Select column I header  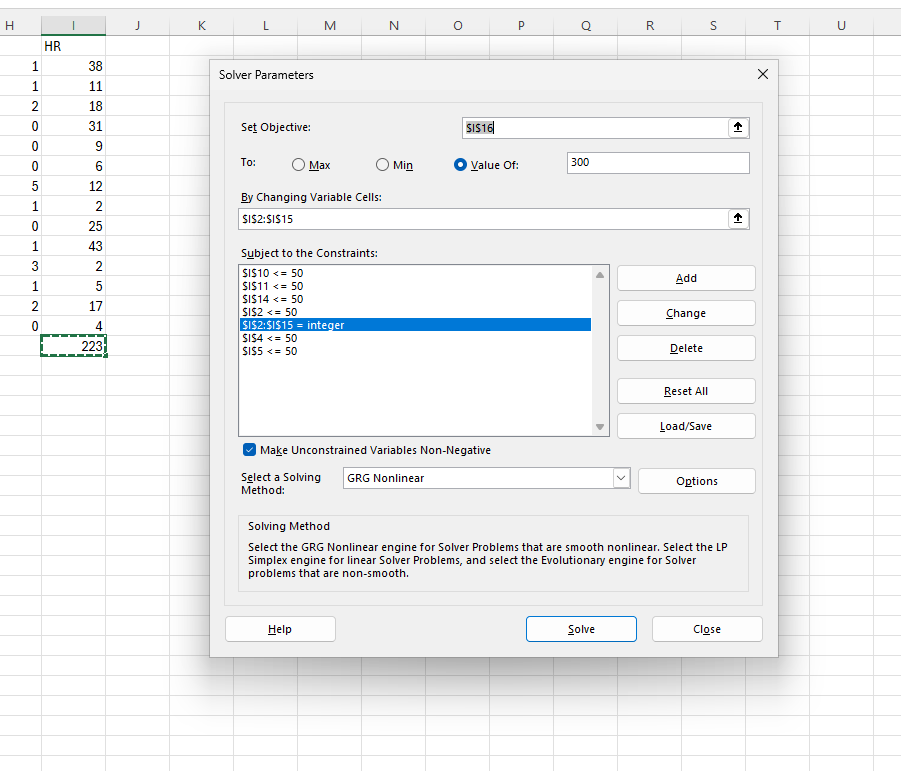(73, 25)
